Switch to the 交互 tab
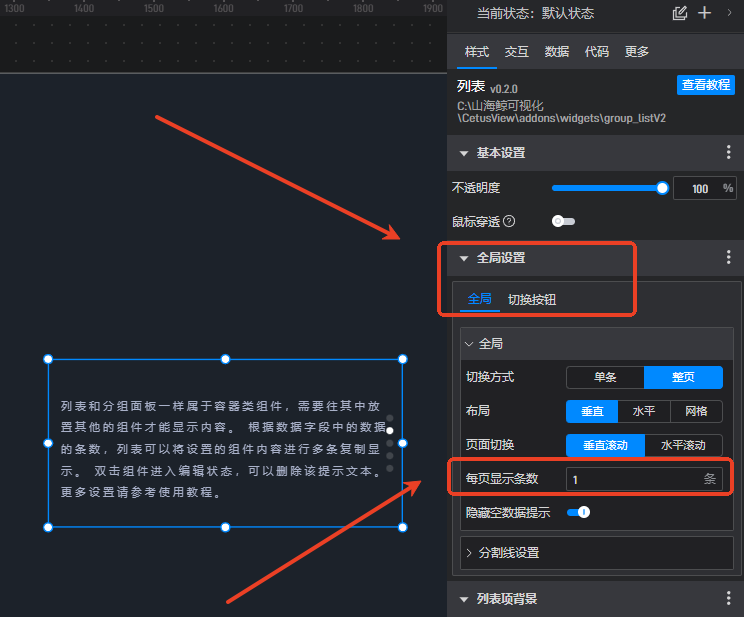 click(517, 52)
